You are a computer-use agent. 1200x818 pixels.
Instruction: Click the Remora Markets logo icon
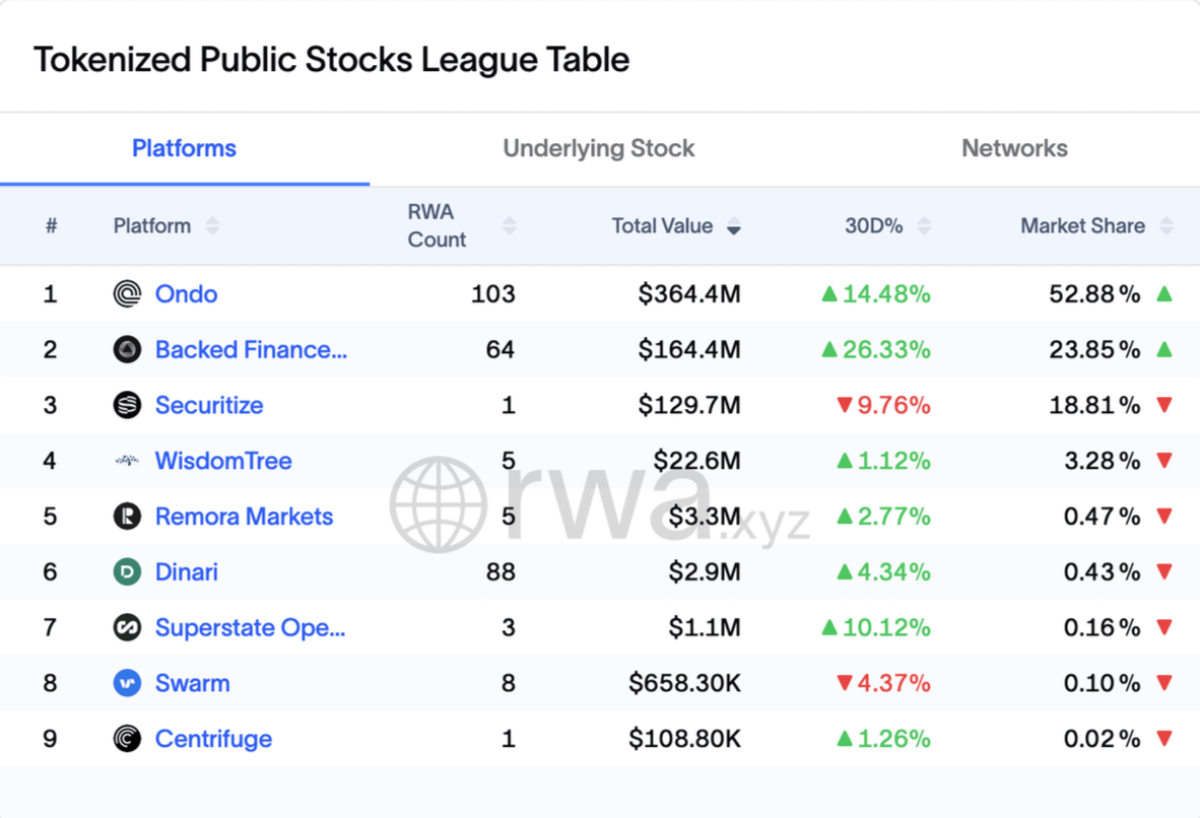(x=127, y=517)
